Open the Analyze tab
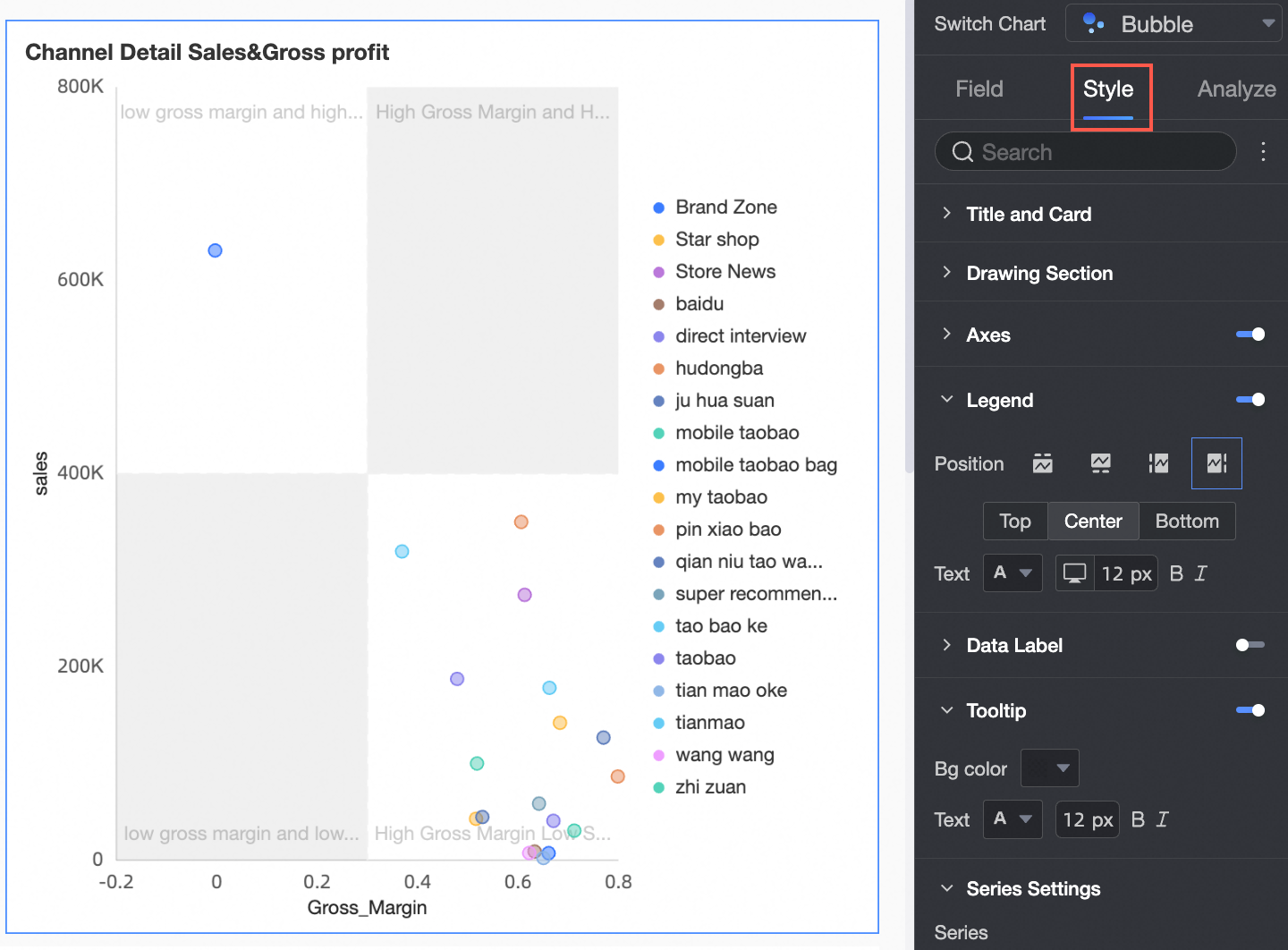This screenshot has width=1288, height=950. [1236, 89]
